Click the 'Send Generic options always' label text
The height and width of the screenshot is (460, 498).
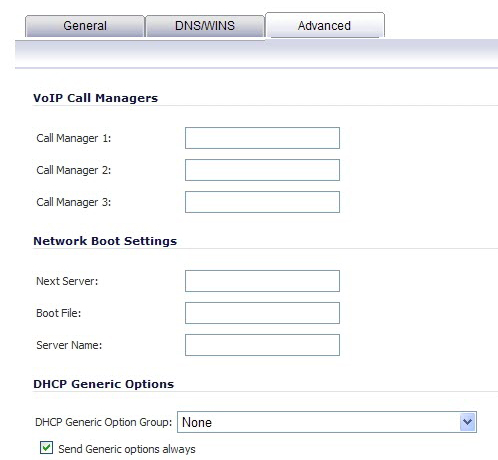[127, 449]
